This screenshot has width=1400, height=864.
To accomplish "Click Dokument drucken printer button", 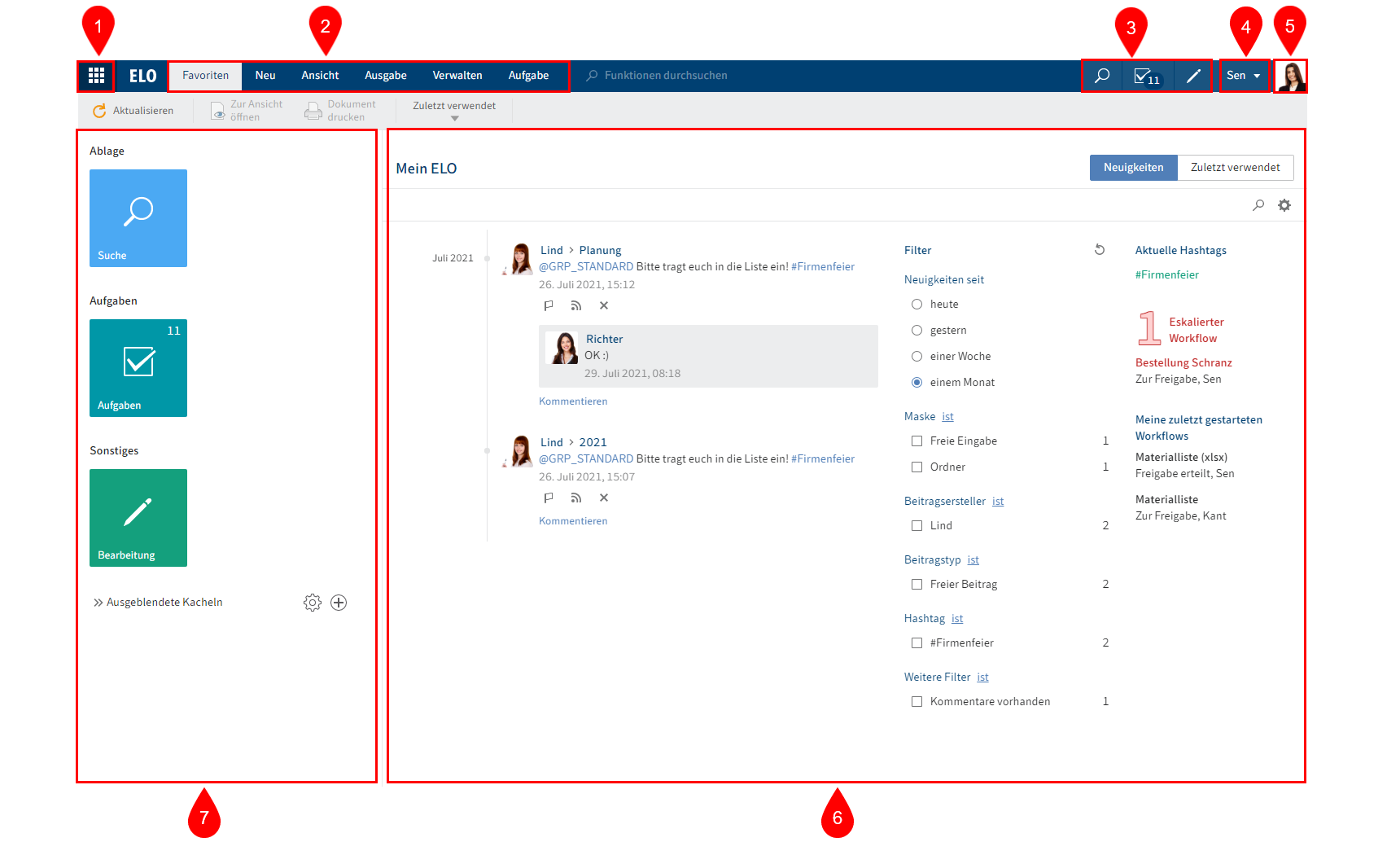I will coord(340,111).
